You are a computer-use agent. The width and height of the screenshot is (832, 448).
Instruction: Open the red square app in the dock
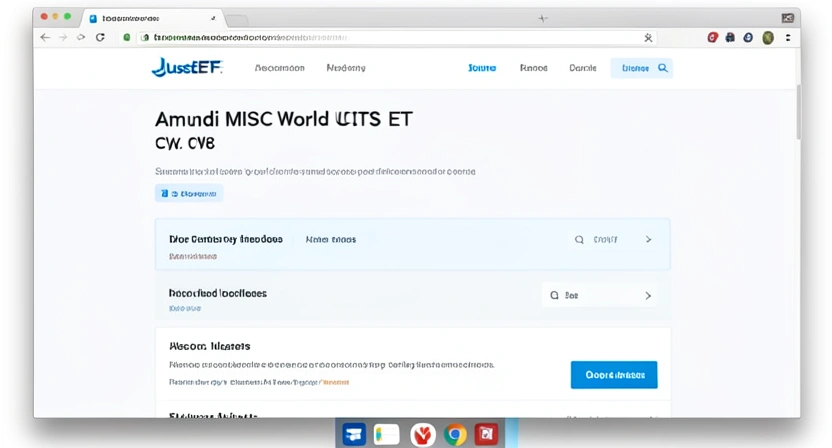[487, 434]
